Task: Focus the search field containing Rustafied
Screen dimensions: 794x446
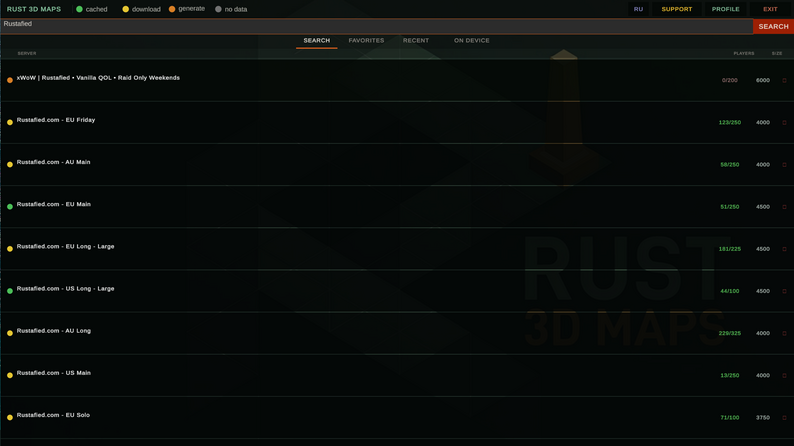Action: 376,26
